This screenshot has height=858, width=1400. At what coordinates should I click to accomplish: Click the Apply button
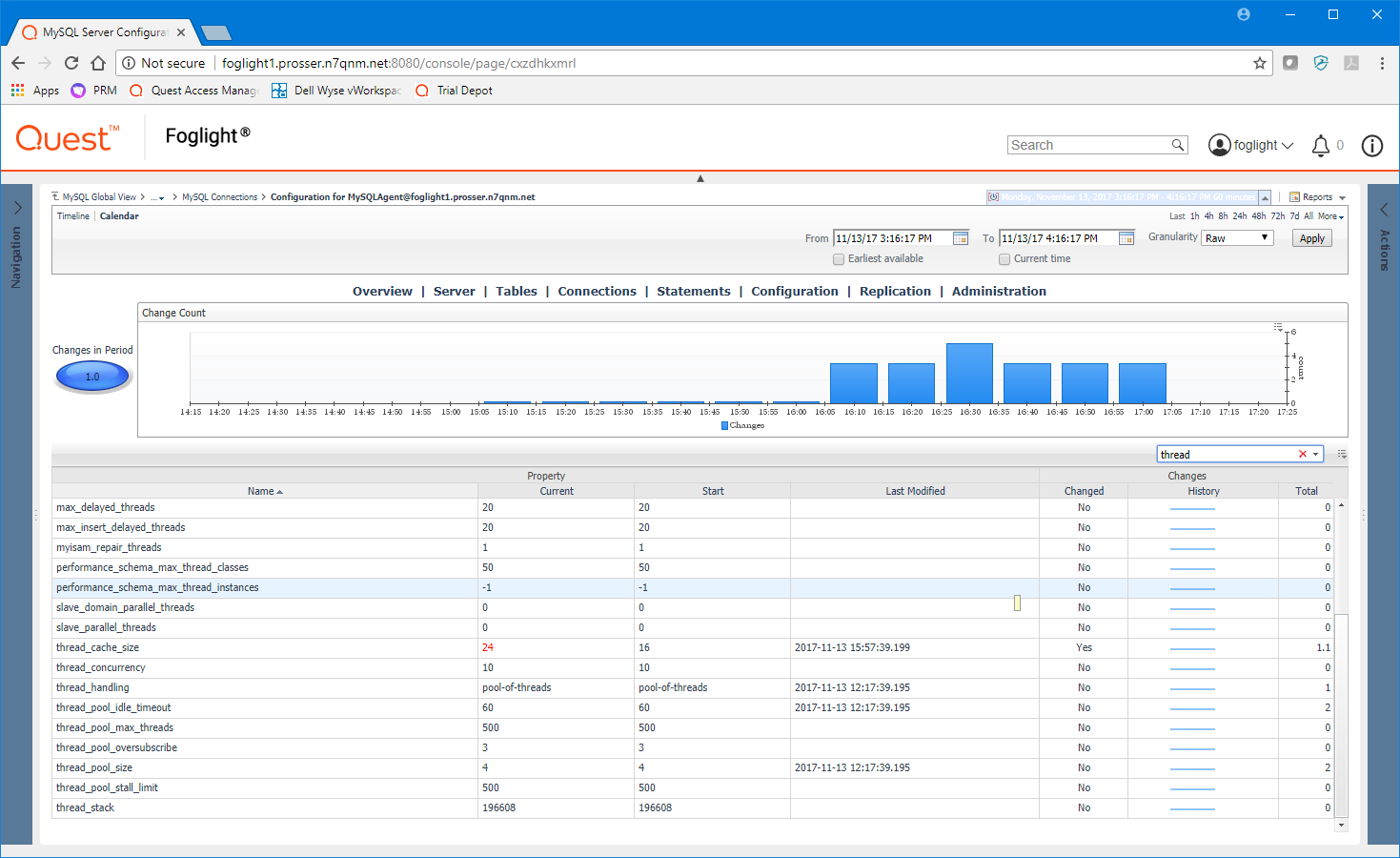coord(1311,238)
